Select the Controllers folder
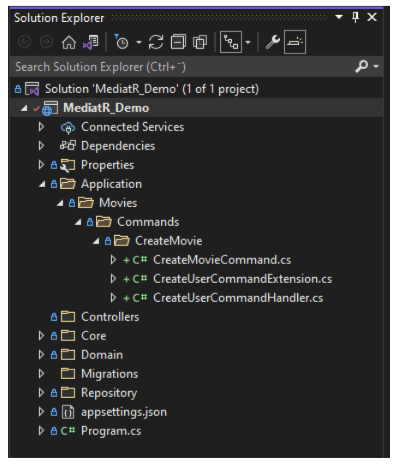This screenshot has width=400, height=466. tap(110, 317)
